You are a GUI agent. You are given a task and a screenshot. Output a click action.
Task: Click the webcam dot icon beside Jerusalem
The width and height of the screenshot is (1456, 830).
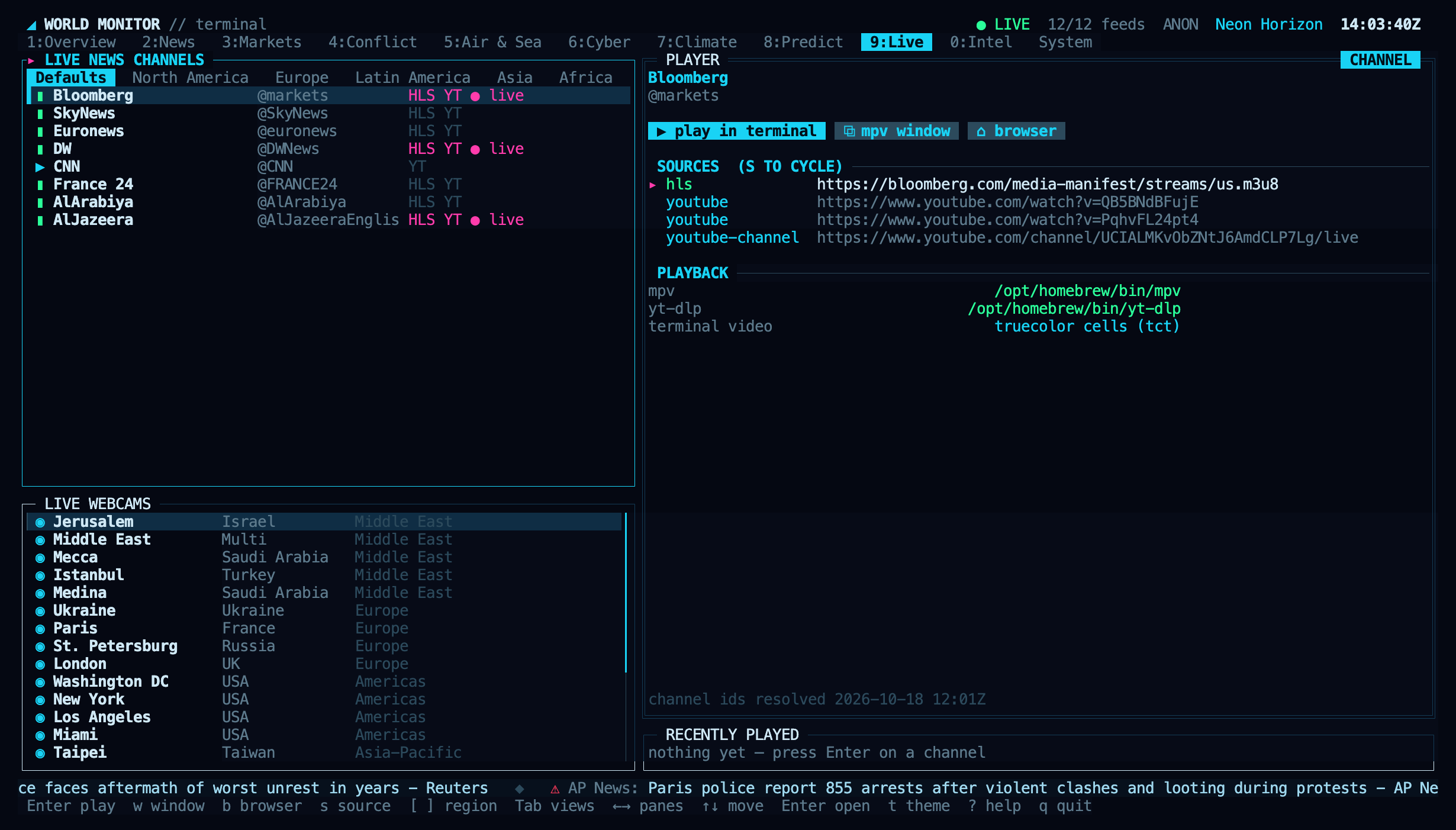[x=40, y=522]
